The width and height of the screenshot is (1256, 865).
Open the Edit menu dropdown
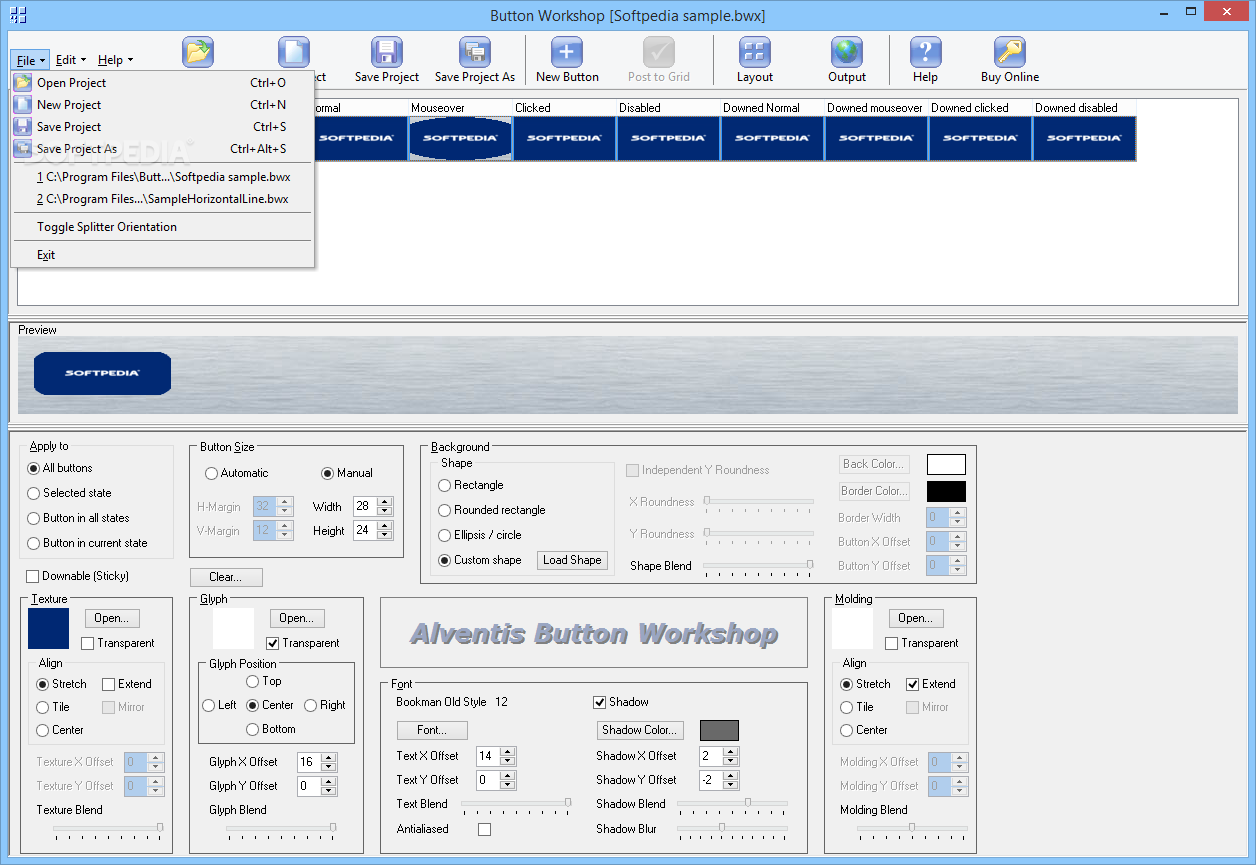(71, 60)
